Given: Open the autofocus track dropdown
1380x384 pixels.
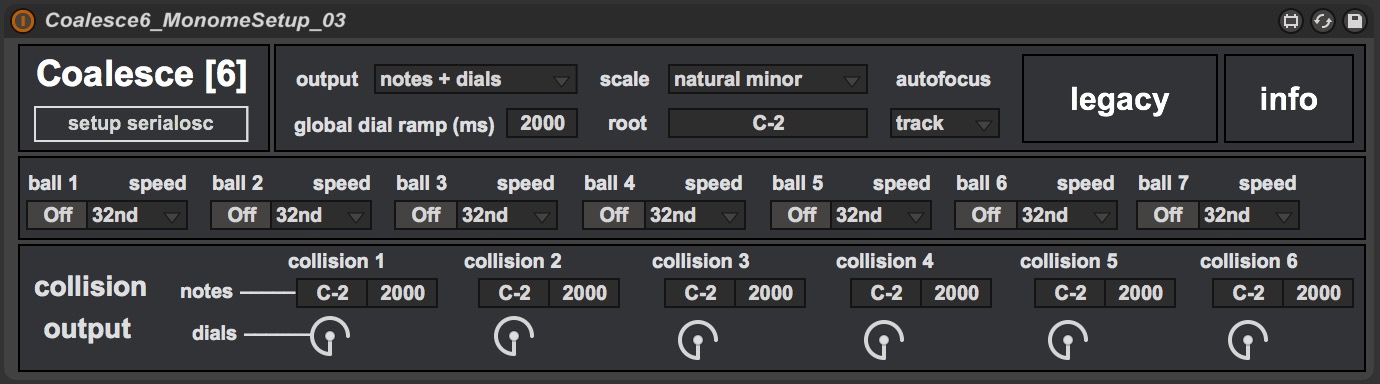Looking at the screenshot, I should pyautogui.click(x=944, y=123).
